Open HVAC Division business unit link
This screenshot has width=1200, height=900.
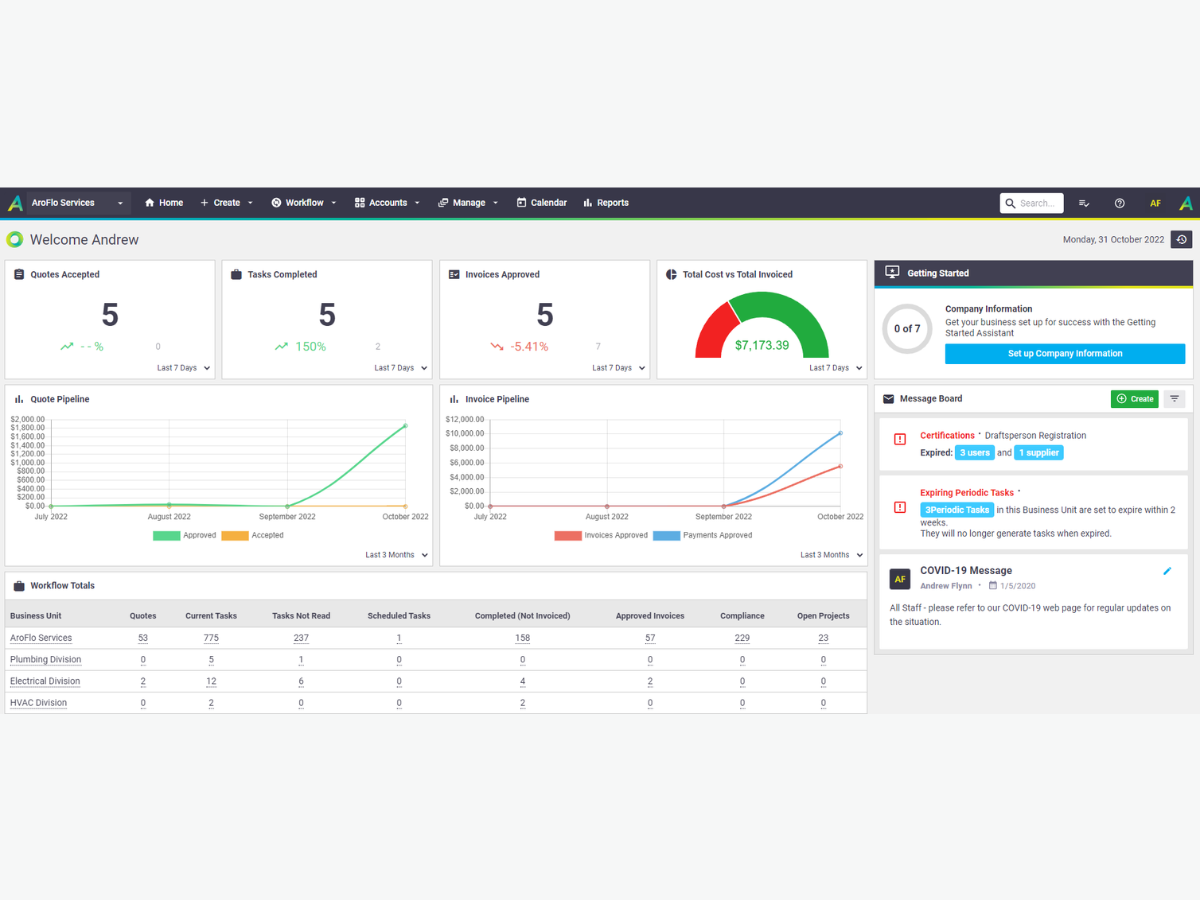(x=38, y=703)
